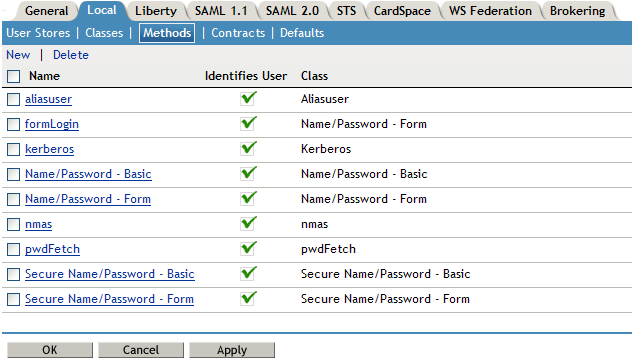Open the SAML 1.1 tab
The height and width of the screenshot is (360, 632).
tap(221, 11)
